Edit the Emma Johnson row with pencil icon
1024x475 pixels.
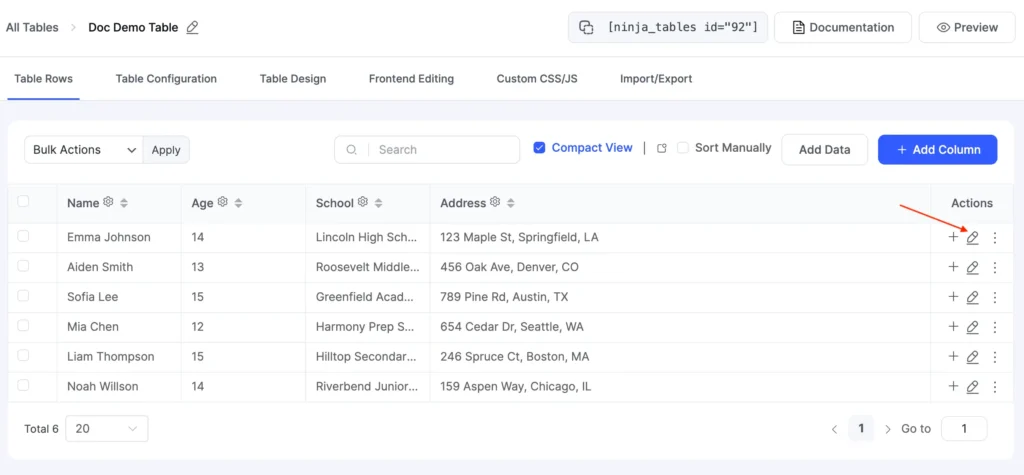pos(972,238)
